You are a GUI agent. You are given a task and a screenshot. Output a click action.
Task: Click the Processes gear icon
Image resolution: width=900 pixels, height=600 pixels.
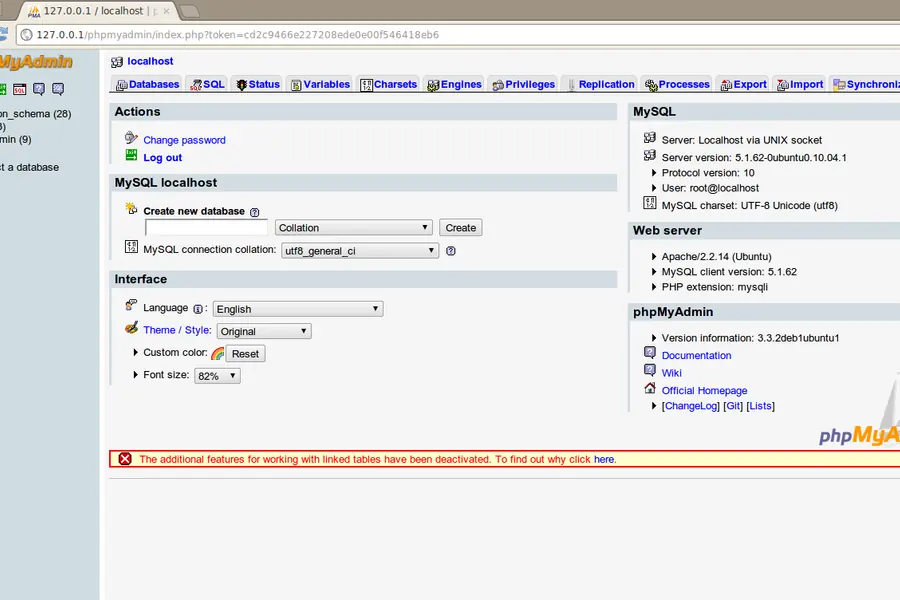(651, 85)
